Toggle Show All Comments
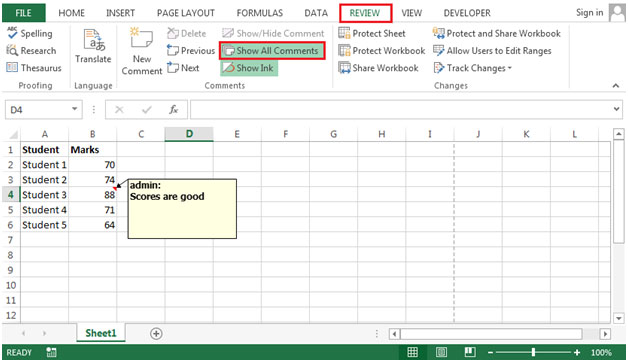This screenshot has width=628, height=362. pyautogui.click(x=272, y=50)
